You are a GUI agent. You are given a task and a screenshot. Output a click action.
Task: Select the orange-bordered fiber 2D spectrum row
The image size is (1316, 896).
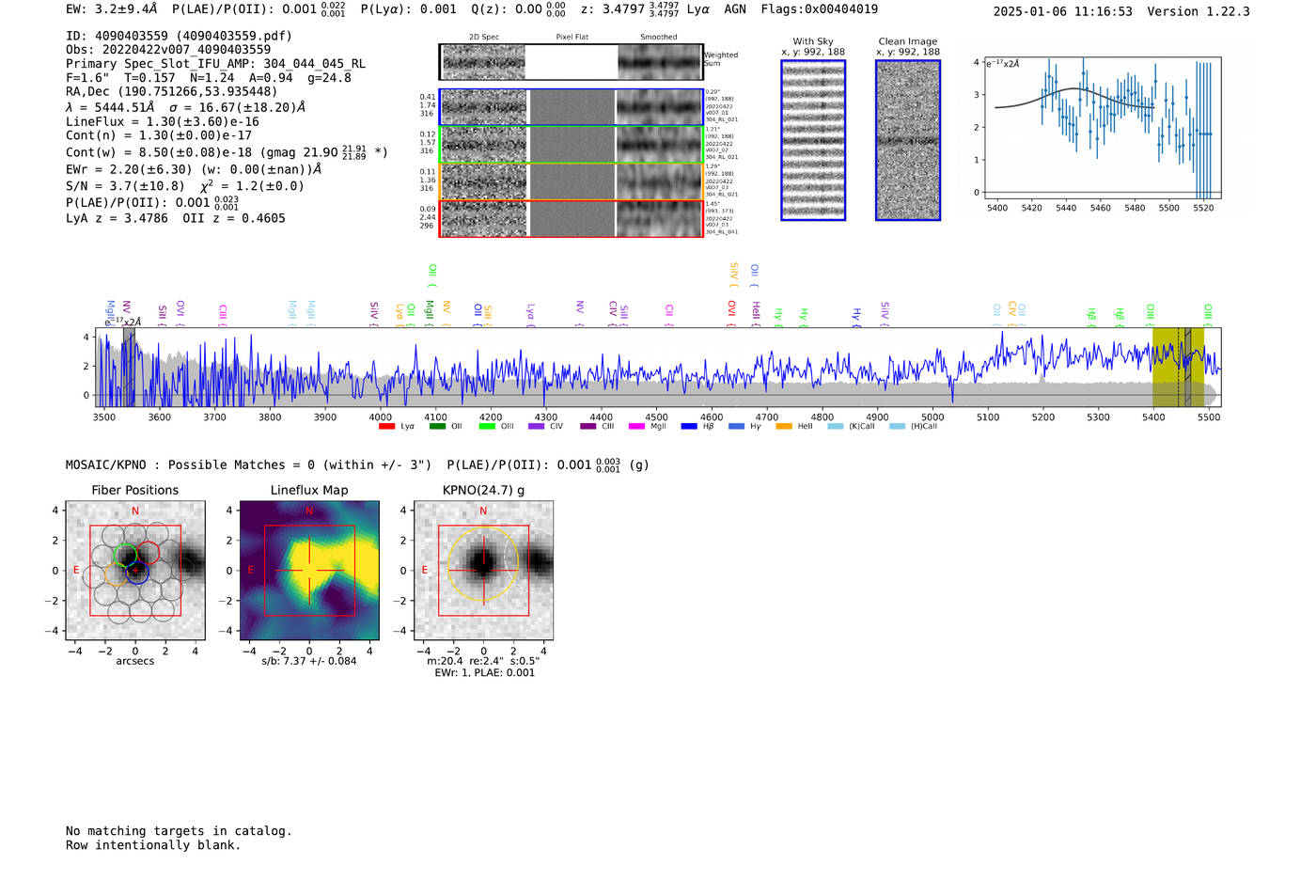pyautogui.click(x=571, y=181)
